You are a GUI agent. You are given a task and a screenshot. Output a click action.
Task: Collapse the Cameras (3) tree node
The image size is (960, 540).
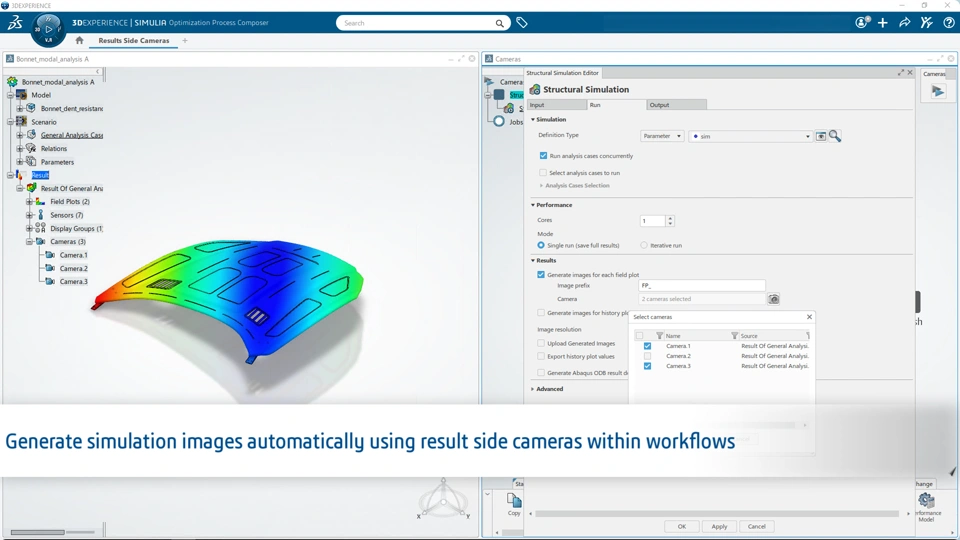(x=29, y=242)
